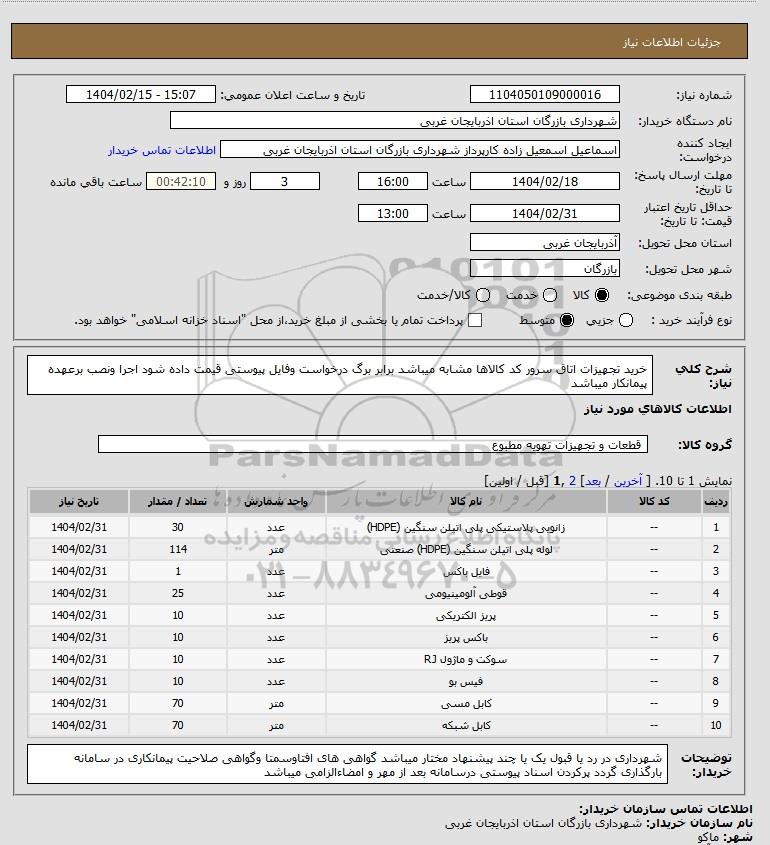Click item name پریز الکتریکی
The width and height of the screenshot is (770, 845).
[466, 615]
